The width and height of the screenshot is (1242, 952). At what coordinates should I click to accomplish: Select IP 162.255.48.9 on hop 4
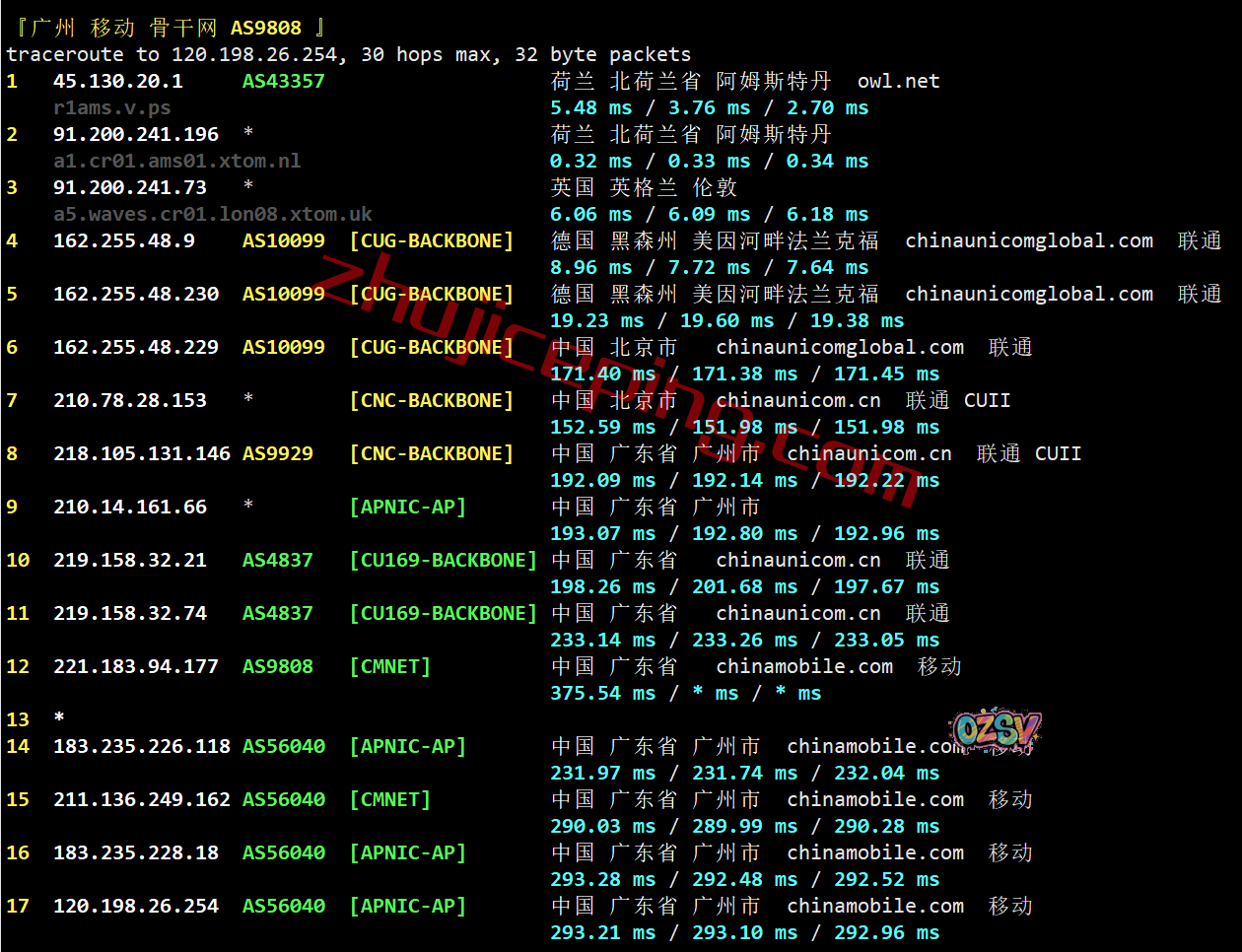pos(123,240)
